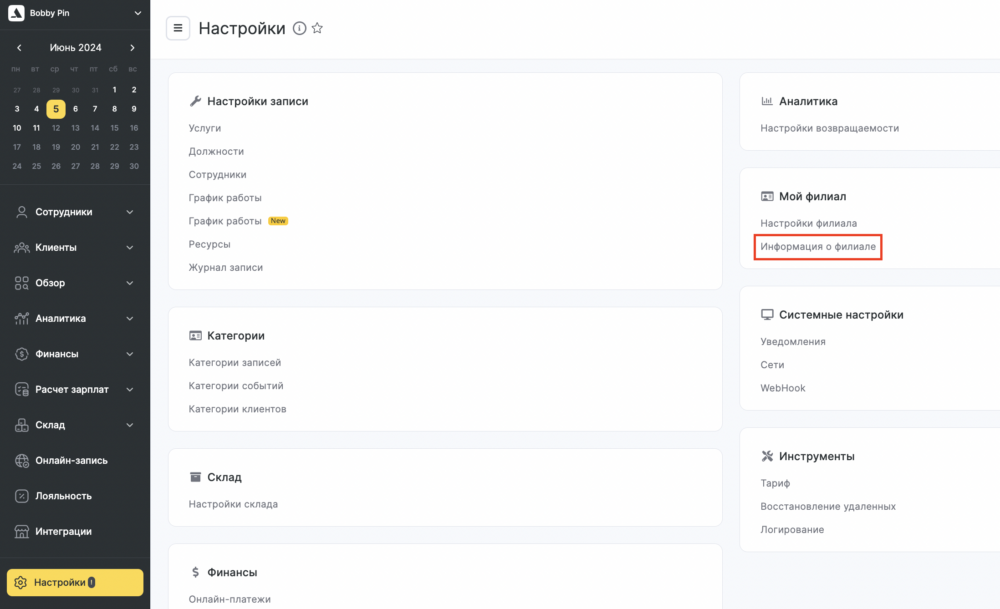Open the Услуги settings link
The width and height of the screenshot is (1000, 609).
pyautogui.click(x=205, y=128)
